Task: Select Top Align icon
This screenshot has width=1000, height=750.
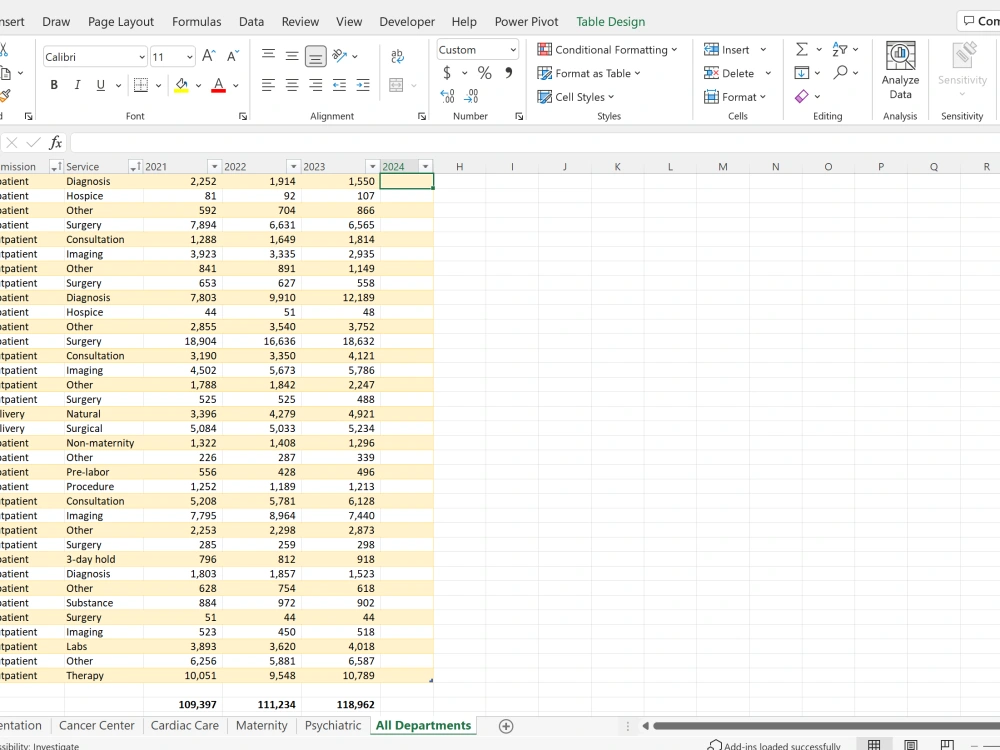Action: coord(268,55)
